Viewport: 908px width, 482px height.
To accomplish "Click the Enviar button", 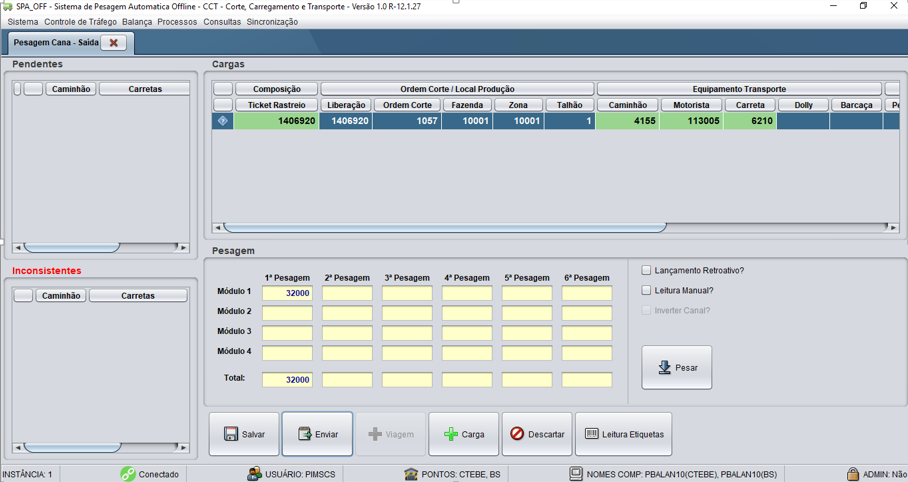I will [x=317, y=434].
